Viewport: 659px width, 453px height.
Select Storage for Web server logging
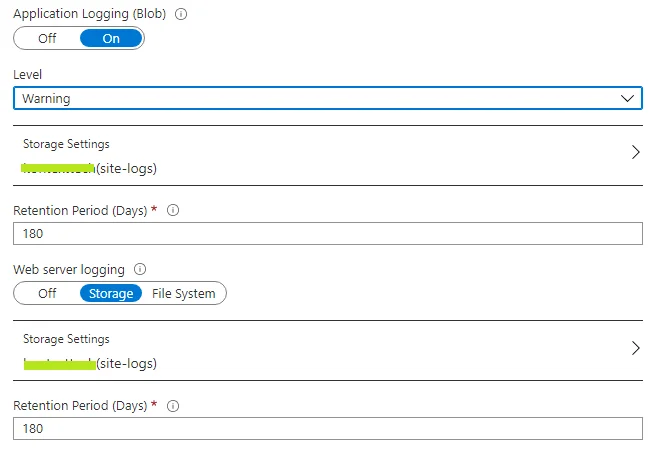110,293
